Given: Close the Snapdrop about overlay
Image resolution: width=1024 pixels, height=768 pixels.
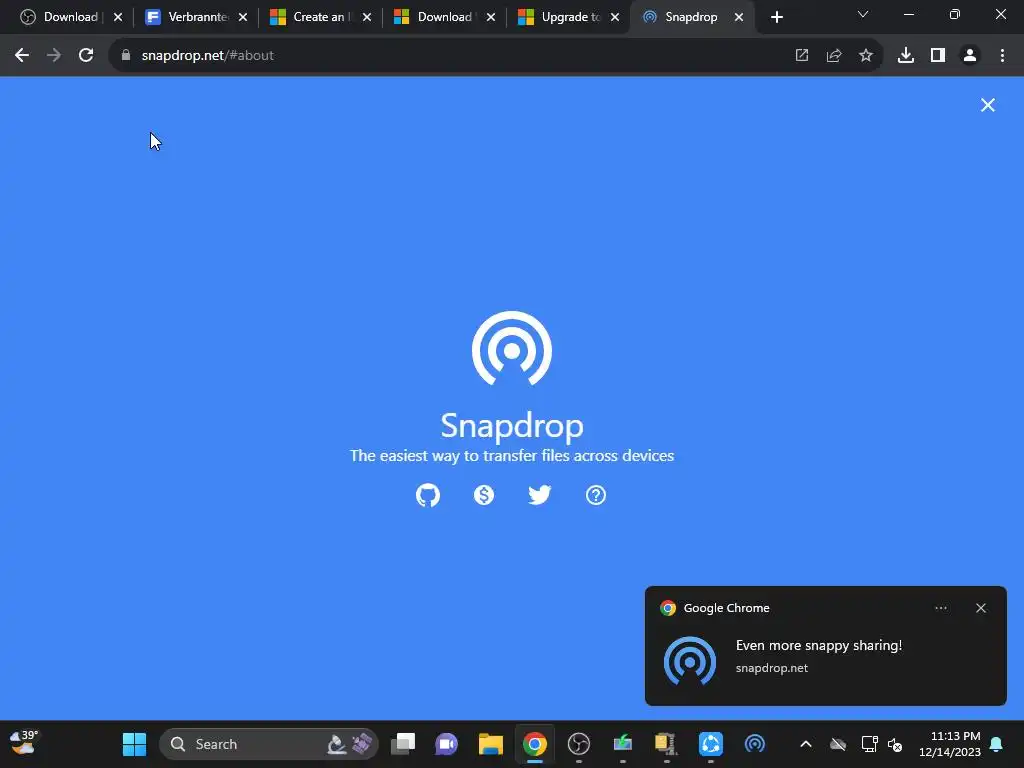Looking at the screenshot, I should point(987,105).
